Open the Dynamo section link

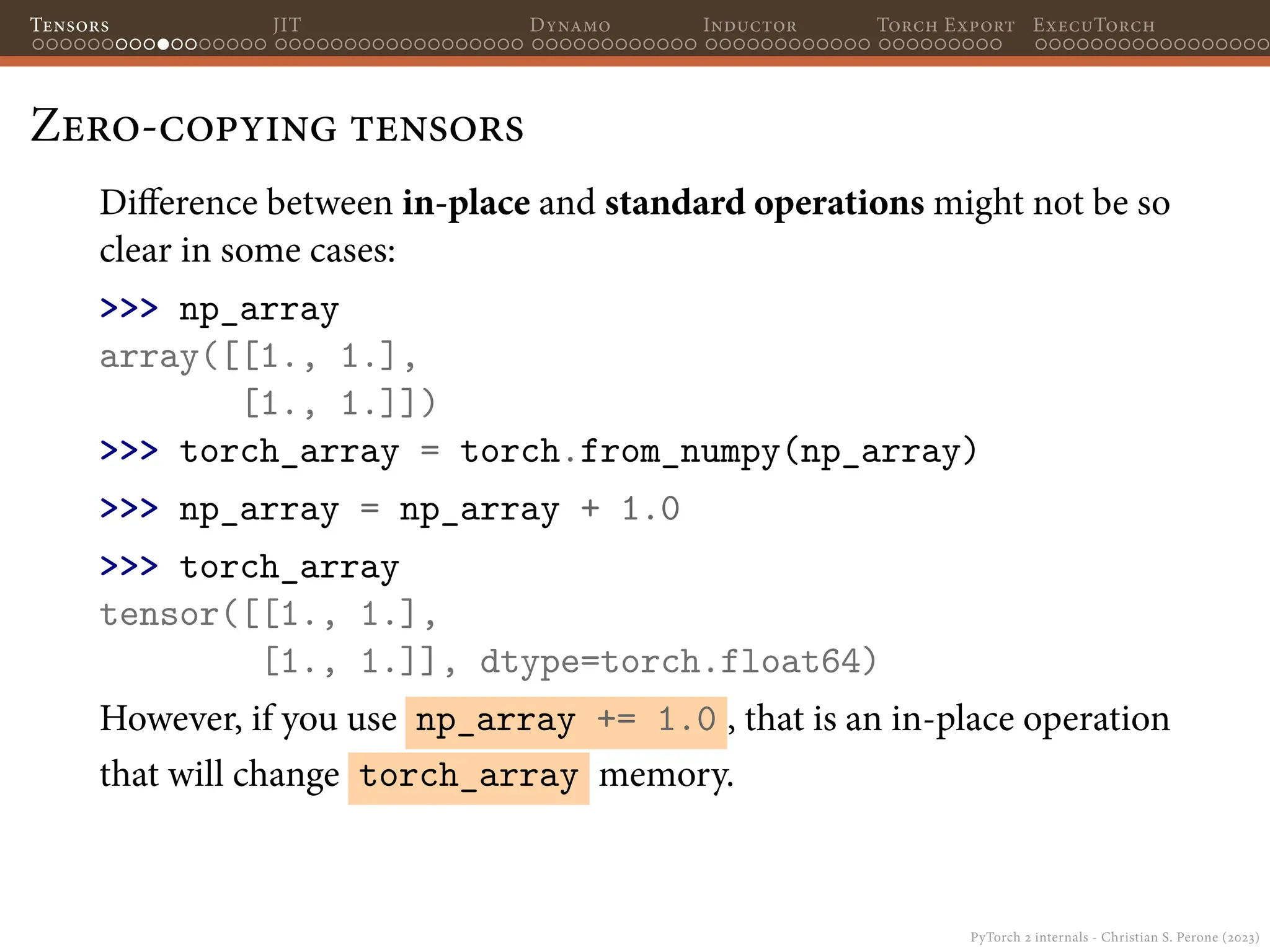[570, 25]
